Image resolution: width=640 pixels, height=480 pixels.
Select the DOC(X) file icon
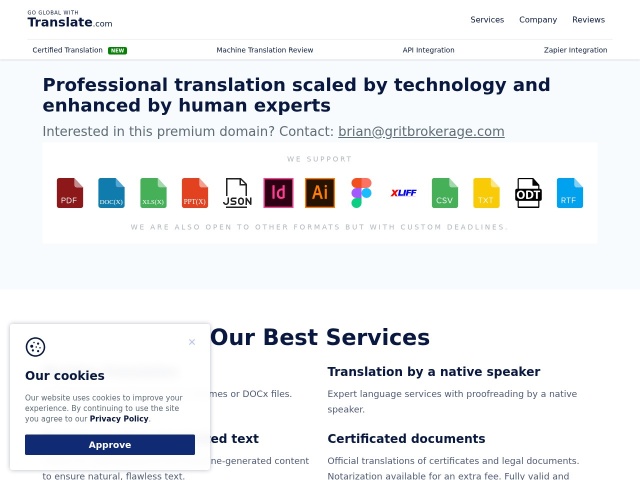111,193
